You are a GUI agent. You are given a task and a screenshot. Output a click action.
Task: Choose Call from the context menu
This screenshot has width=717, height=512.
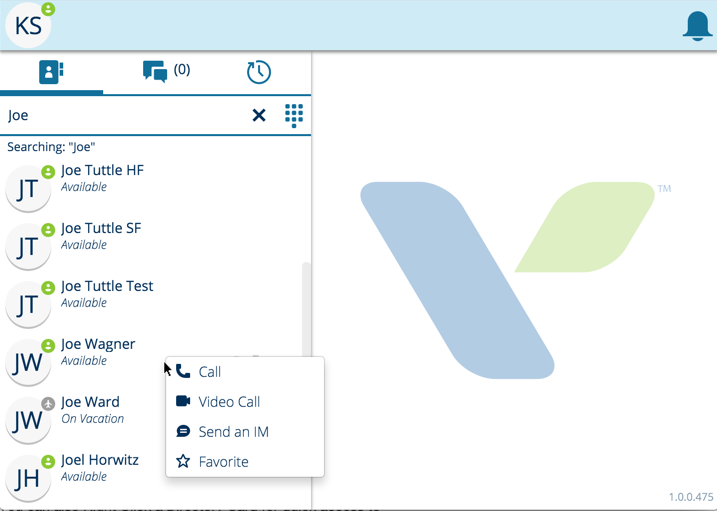tap(245, 372)
